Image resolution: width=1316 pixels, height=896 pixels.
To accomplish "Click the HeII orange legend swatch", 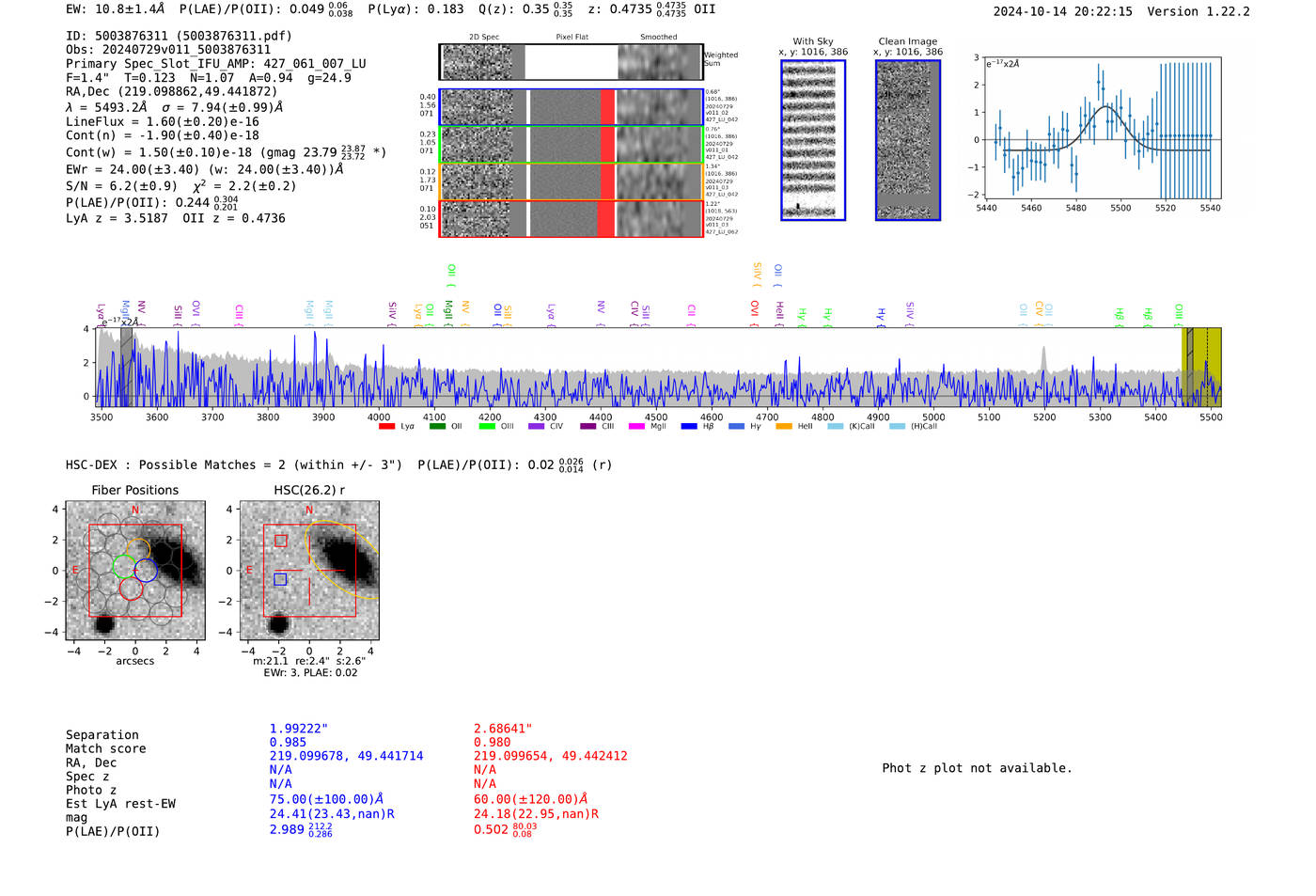I will pos(784,427).
